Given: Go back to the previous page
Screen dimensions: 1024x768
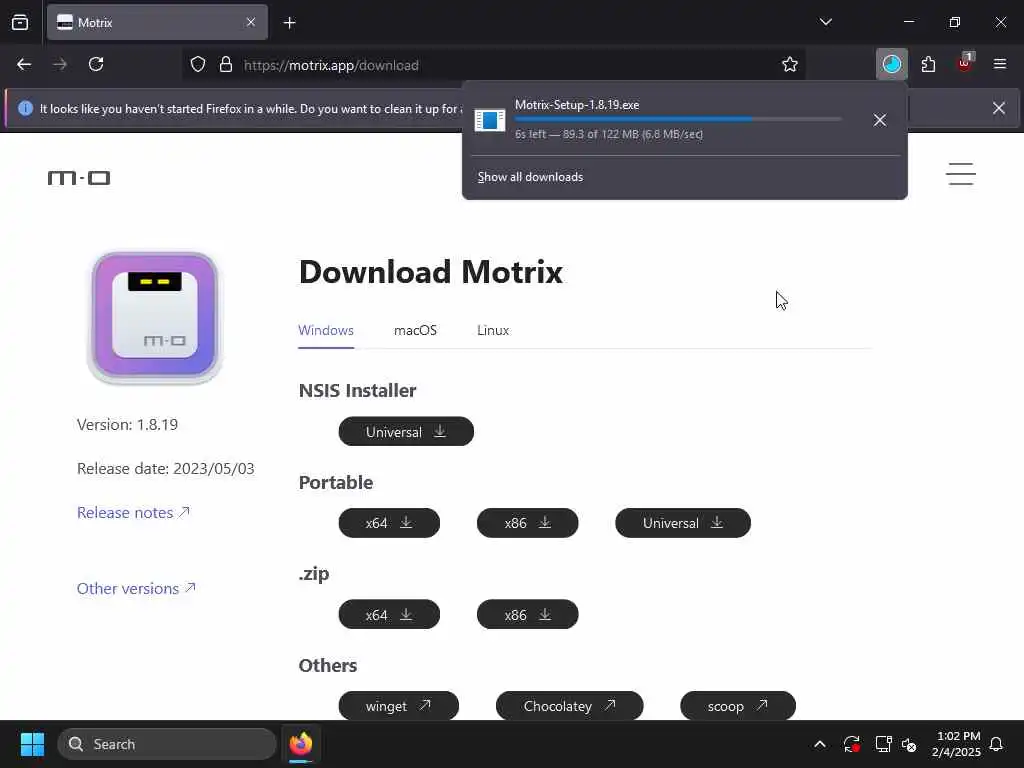Looking at the screenshot, I should tap(24, 65).
